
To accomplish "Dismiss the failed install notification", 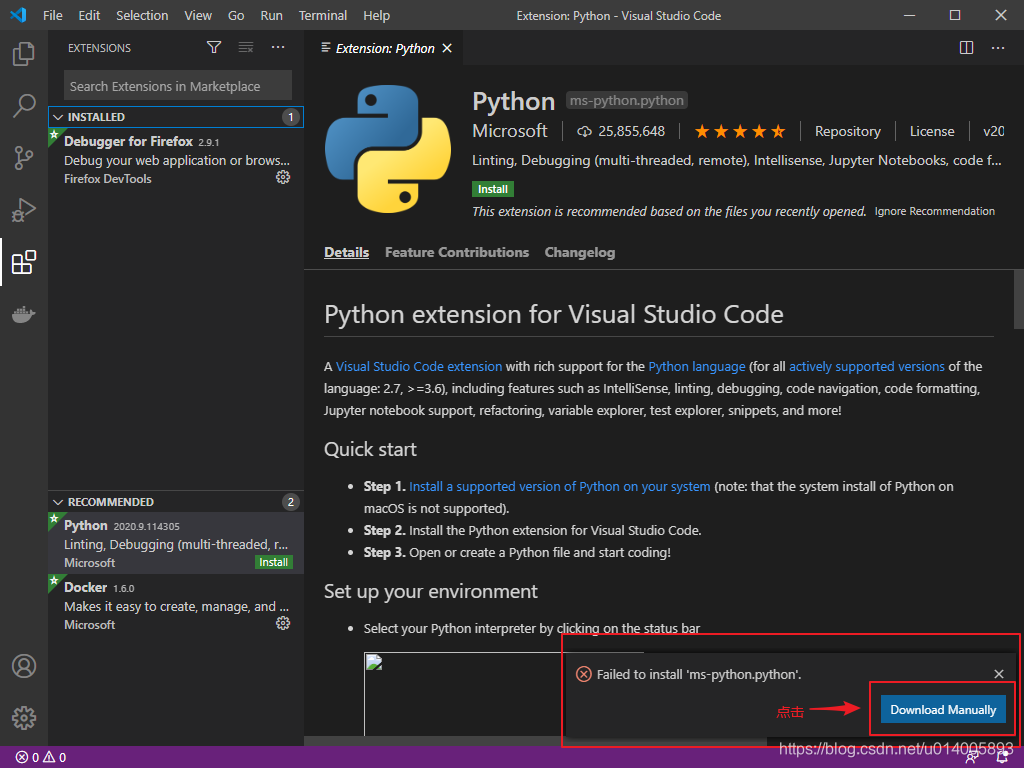I will coord(999,674).
